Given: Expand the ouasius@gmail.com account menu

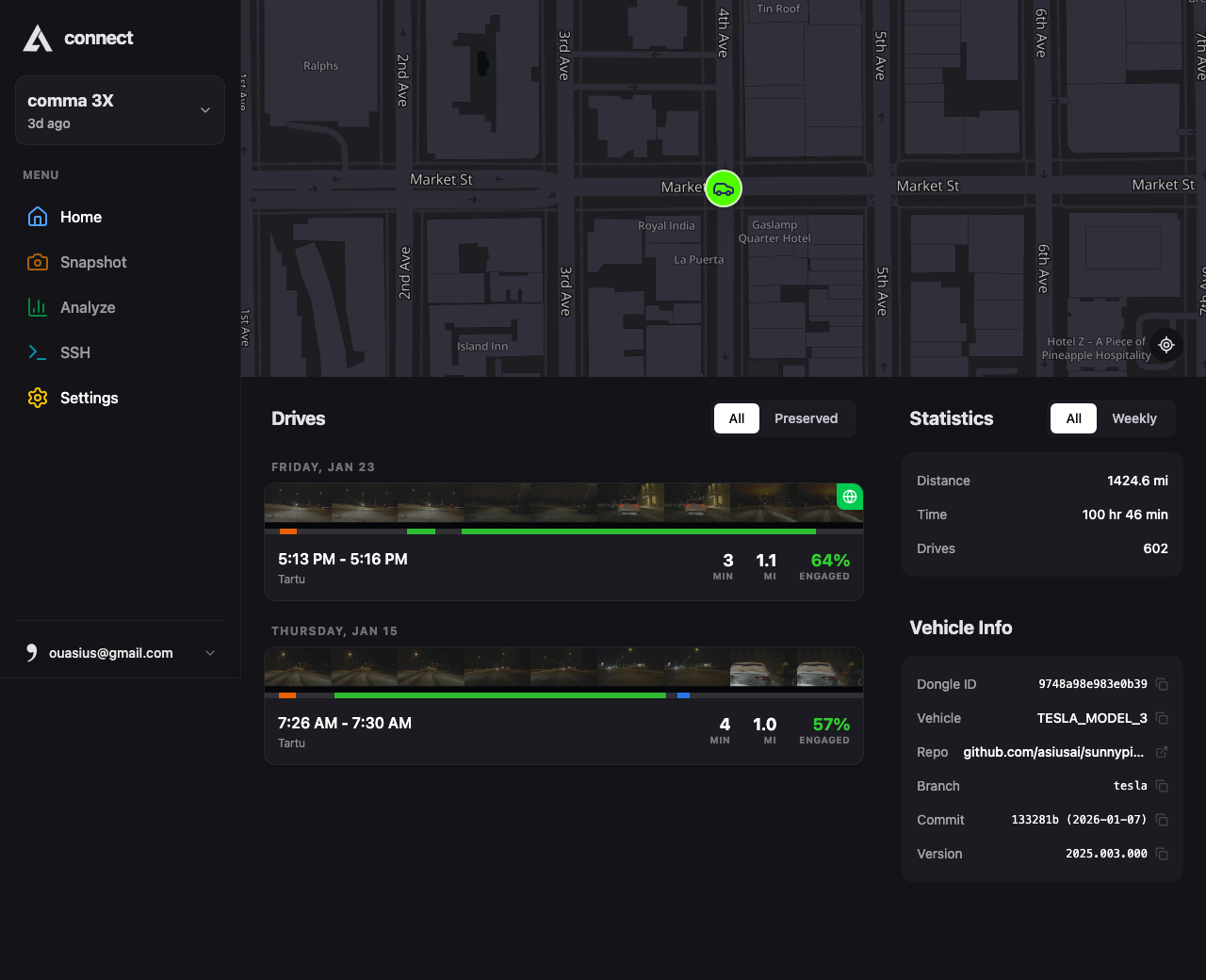Looking at the screenshot, I should coord(120,653).
